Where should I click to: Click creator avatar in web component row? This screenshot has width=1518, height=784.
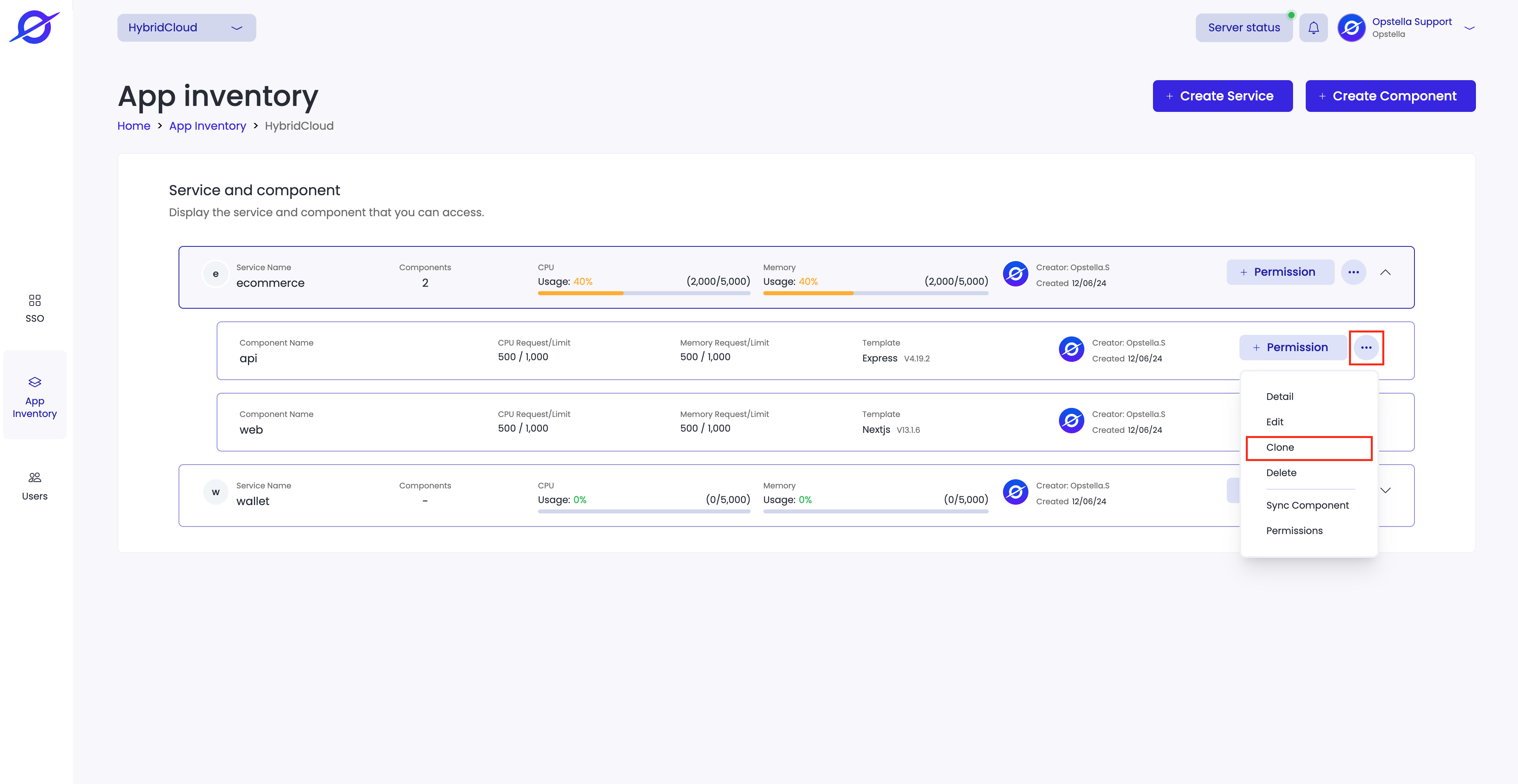point(1071,421)
